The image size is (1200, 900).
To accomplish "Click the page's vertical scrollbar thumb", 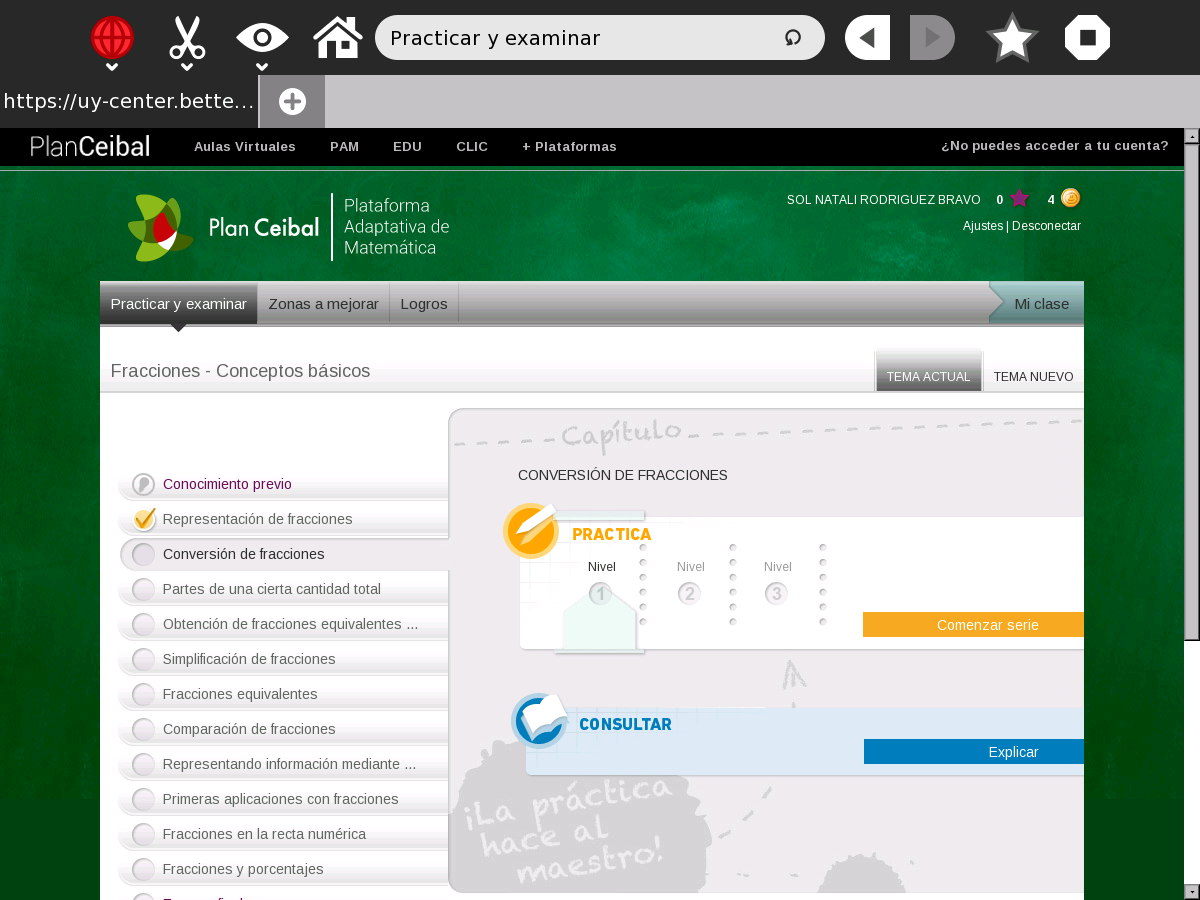I will click(1191, 390).
